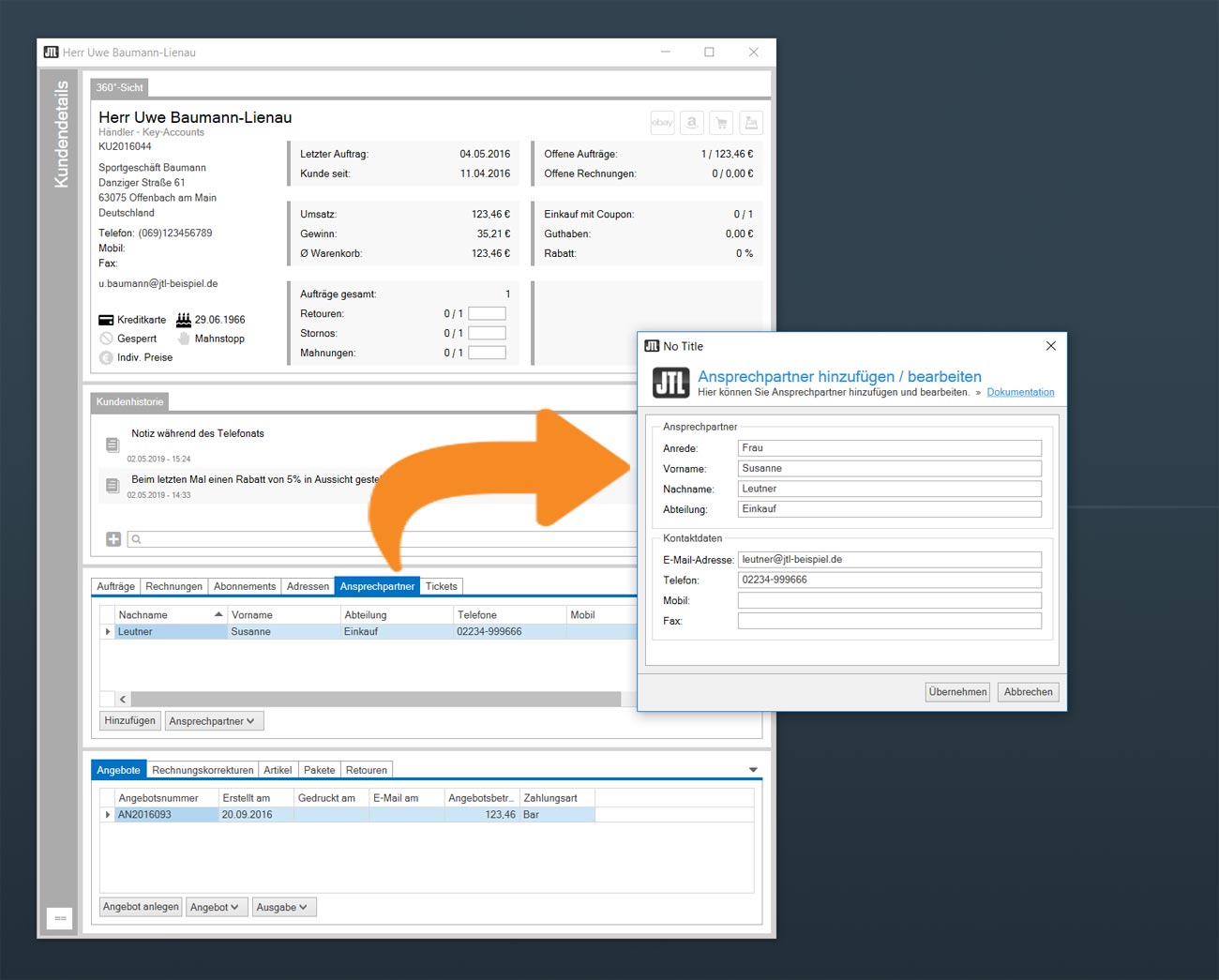1219x980 pixels.
Task: Click the plus icon in Kundenhistorie
Action: tap(113, 539)
